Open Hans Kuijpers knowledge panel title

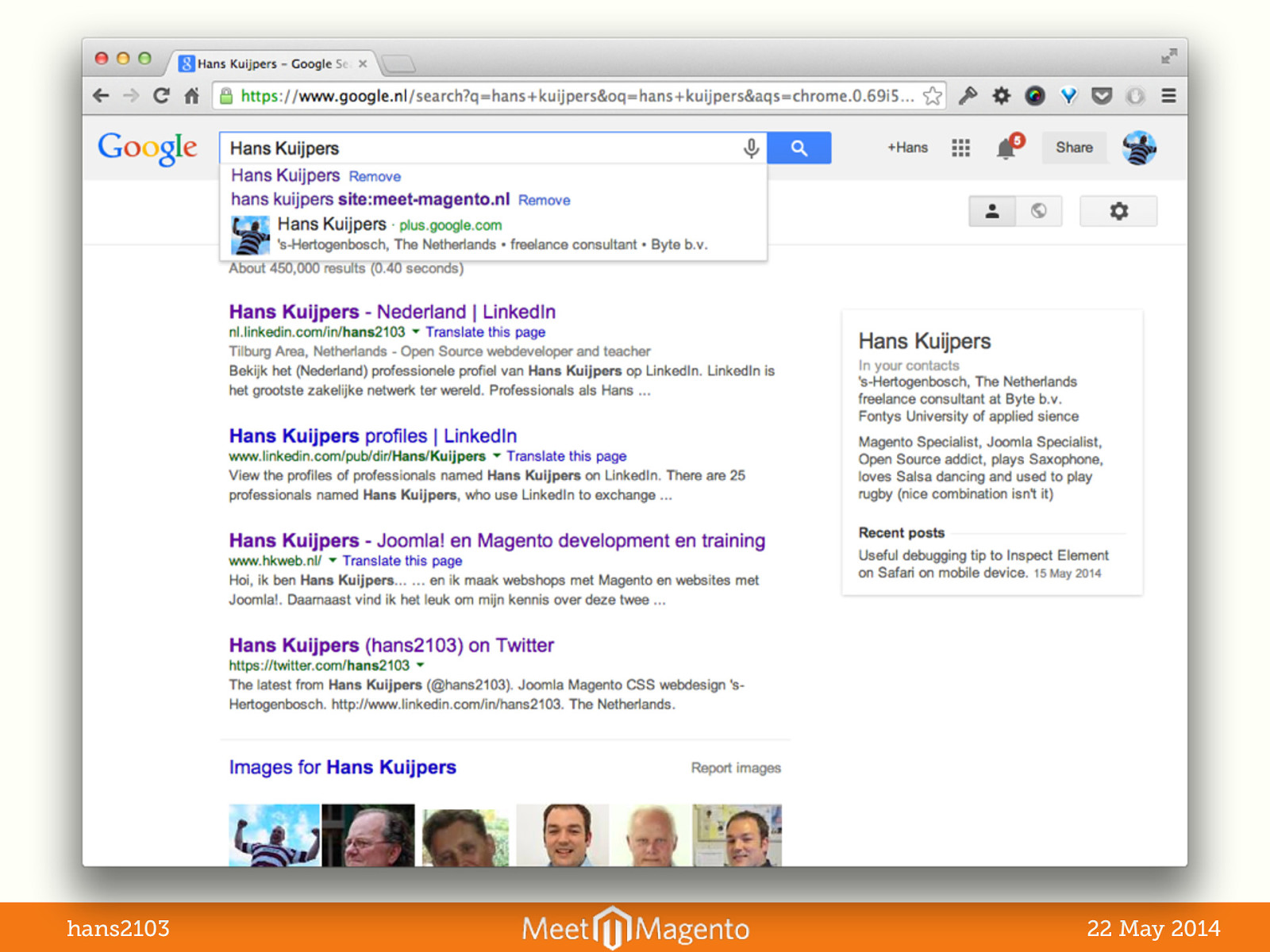pyautogui.click(x=925, y=341)
